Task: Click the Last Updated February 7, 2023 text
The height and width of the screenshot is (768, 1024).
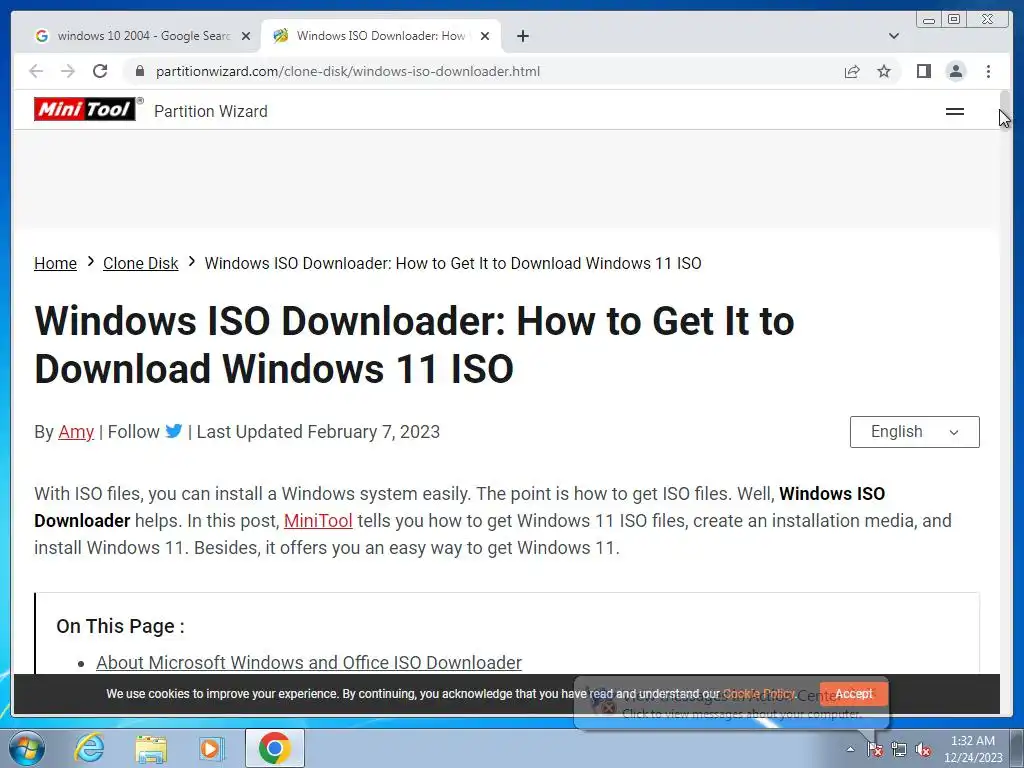Action: 318,432
